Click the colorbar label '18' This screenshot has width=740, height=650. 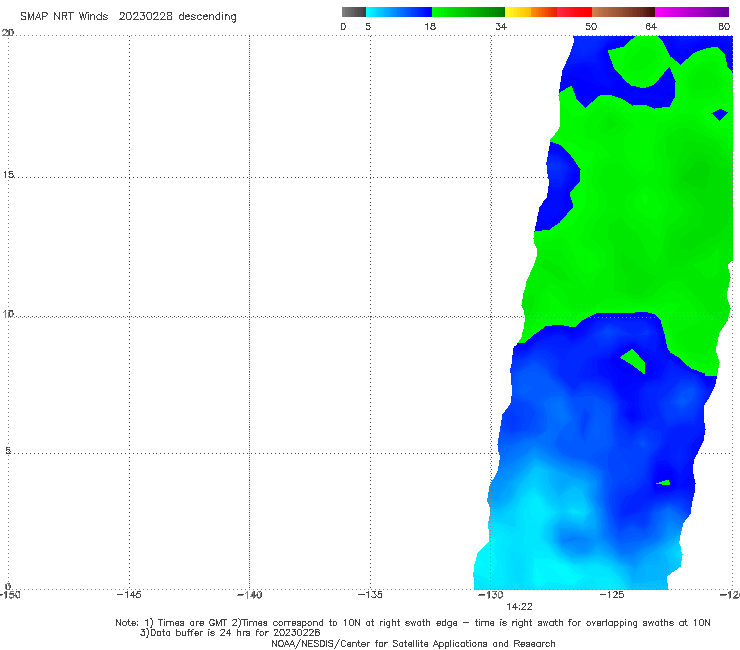tap(430, 27)
